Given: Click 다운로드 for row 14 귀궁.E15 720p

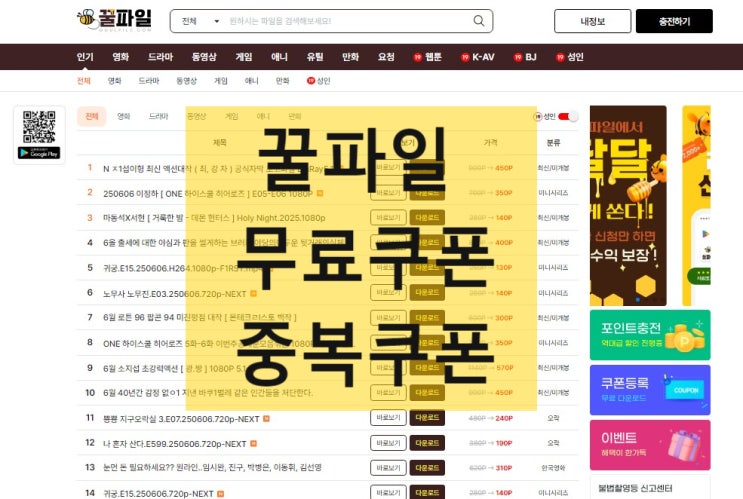Looking at the screenshot, I should [x=427, y=492].
